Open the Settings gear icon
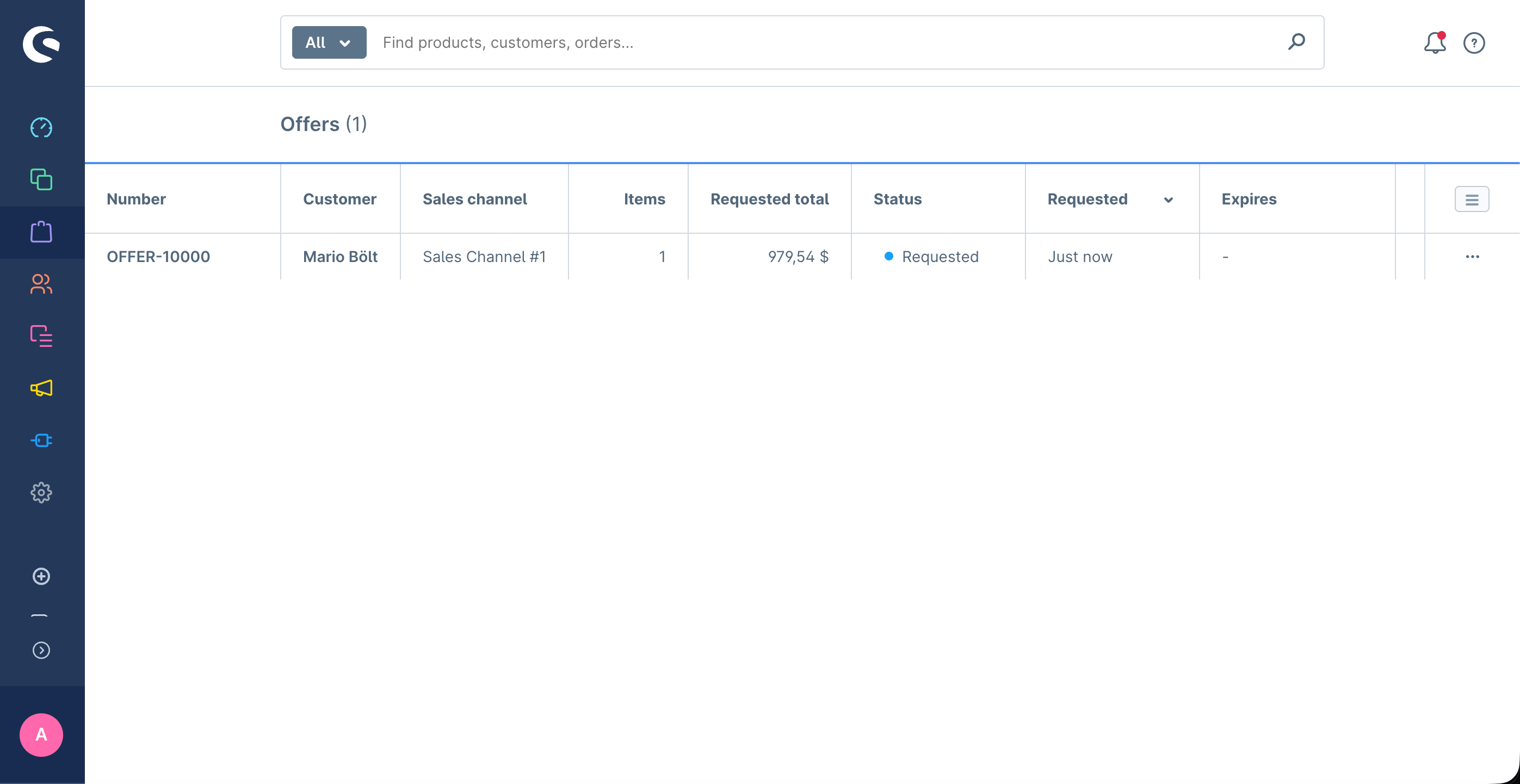Screen dimensions: 1520x784 (x=41, y=493)
